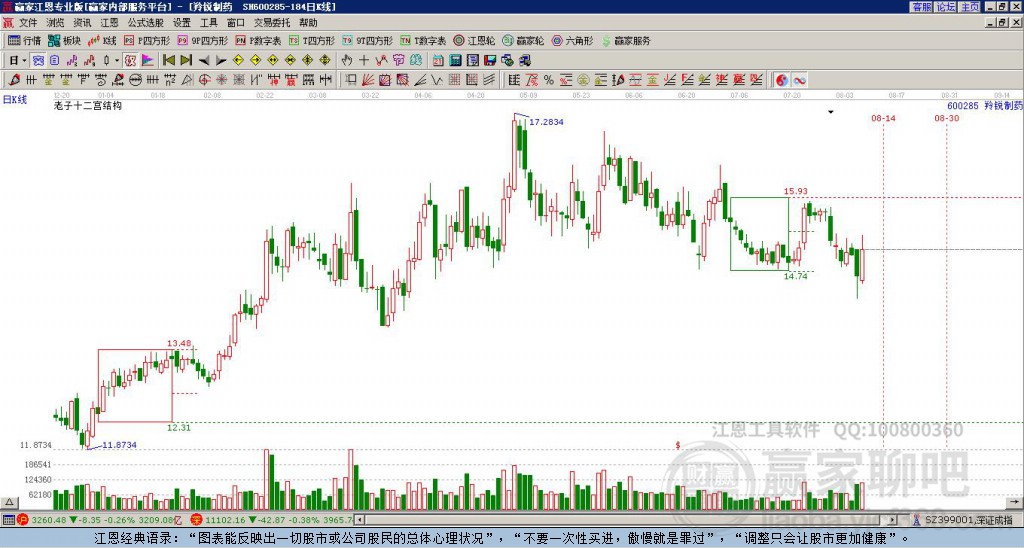The height and width of the screenshot is (548, 1024).
Task: Click the 日K线 label
Action: tap(14, 100)
